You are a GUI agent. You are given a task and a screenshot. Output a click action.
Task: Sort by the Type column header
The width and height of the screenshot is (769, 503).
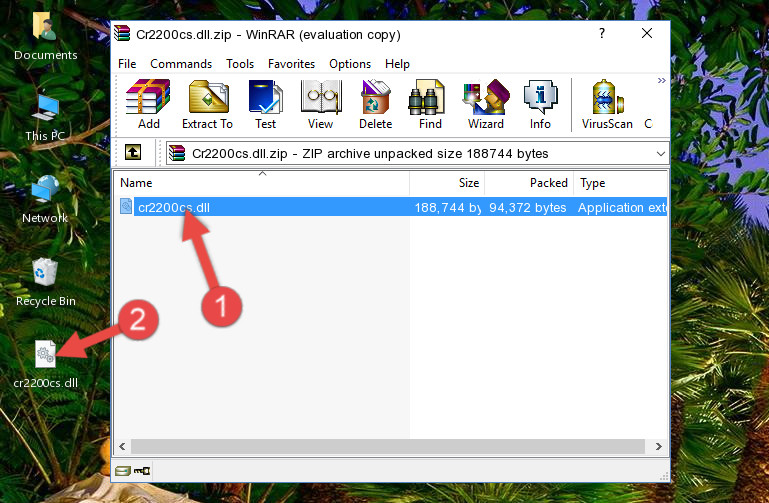tap(620, 183)
